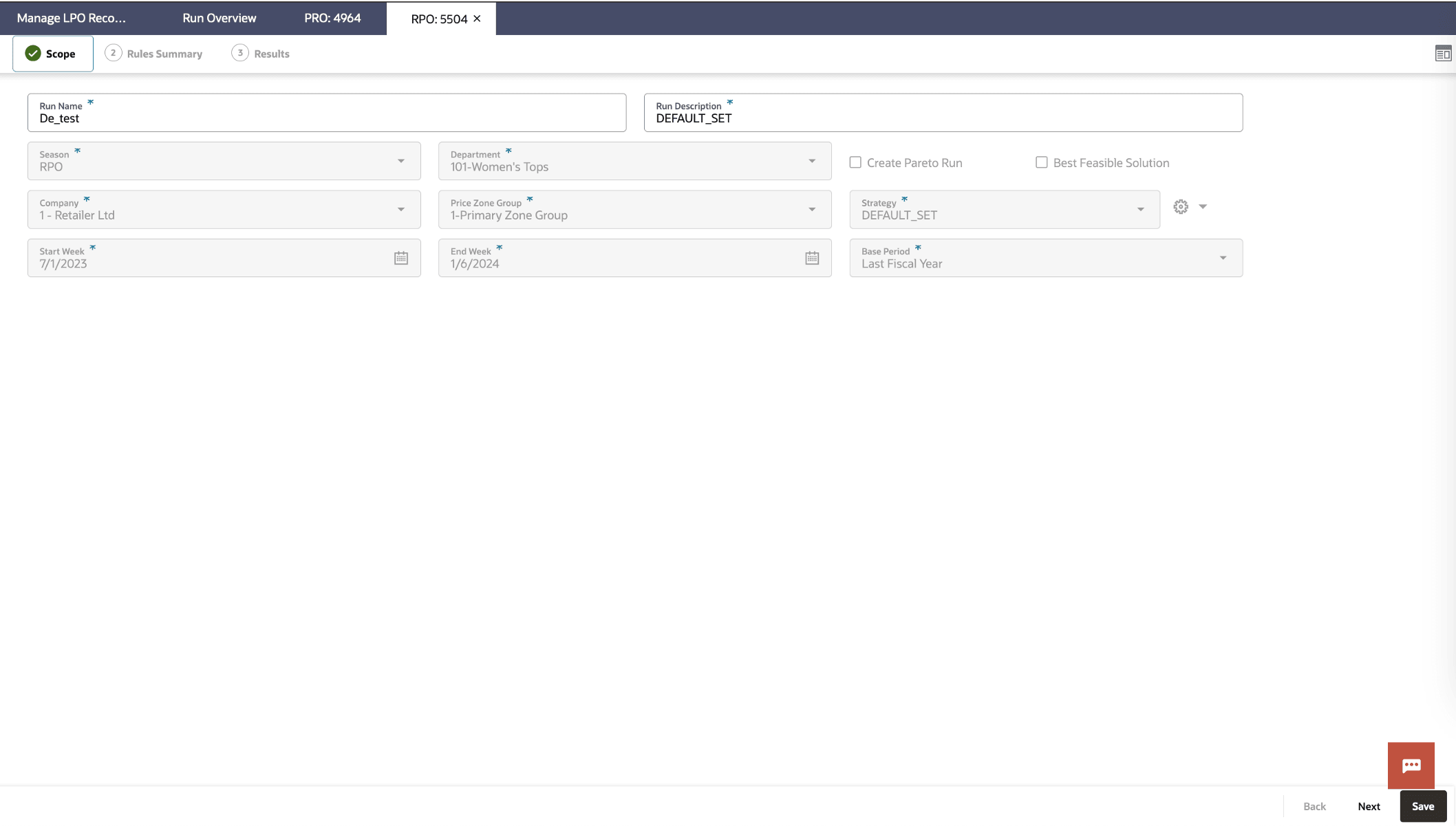Switch to the Run Overview tab
This screenshot has width=1456, height=835.
(x=218, y=18)
